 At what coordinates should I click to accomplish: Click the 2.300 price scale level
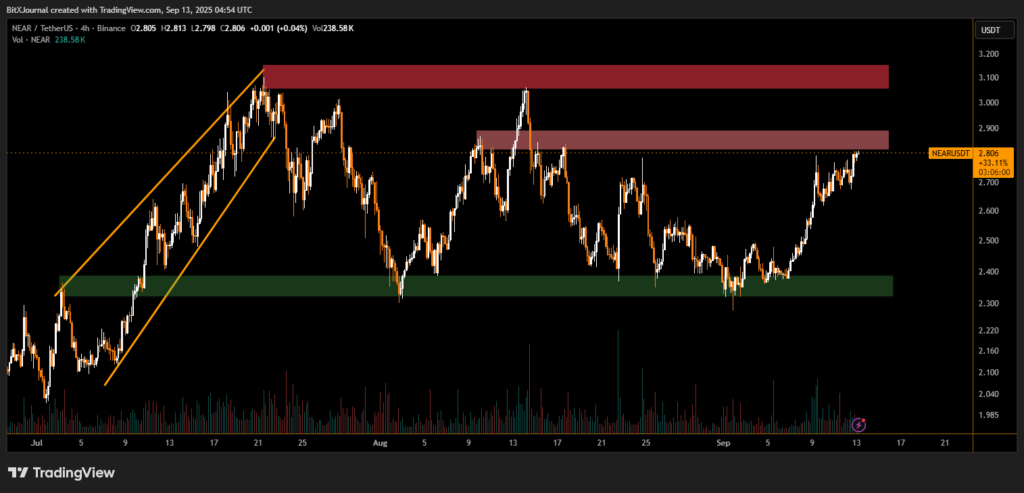coord(990,304)
